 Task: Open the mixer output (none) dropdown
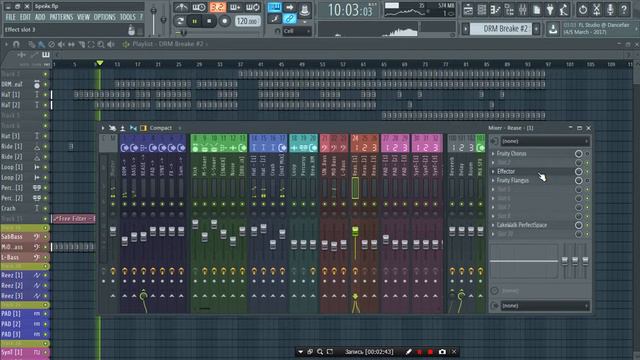coord(545,306)
